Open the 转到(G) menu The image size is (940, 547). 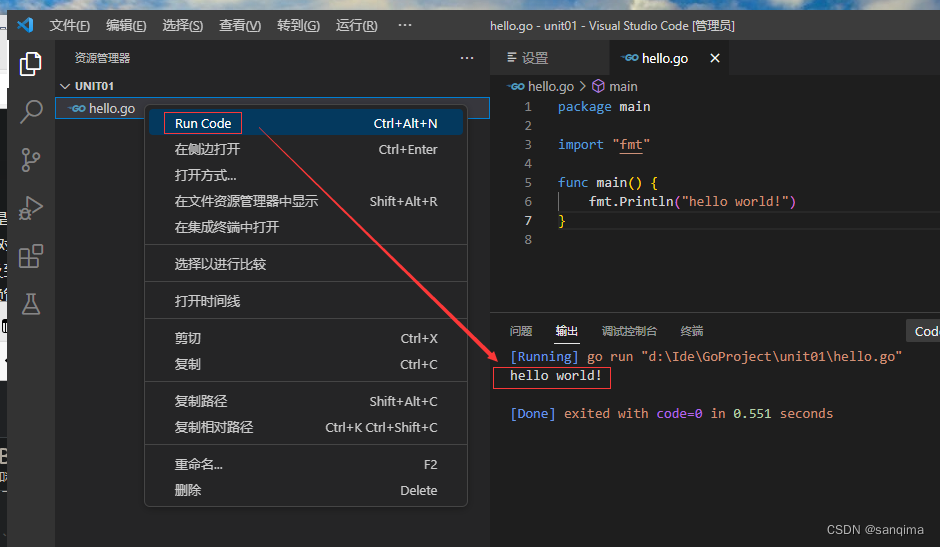click(298, 25)
